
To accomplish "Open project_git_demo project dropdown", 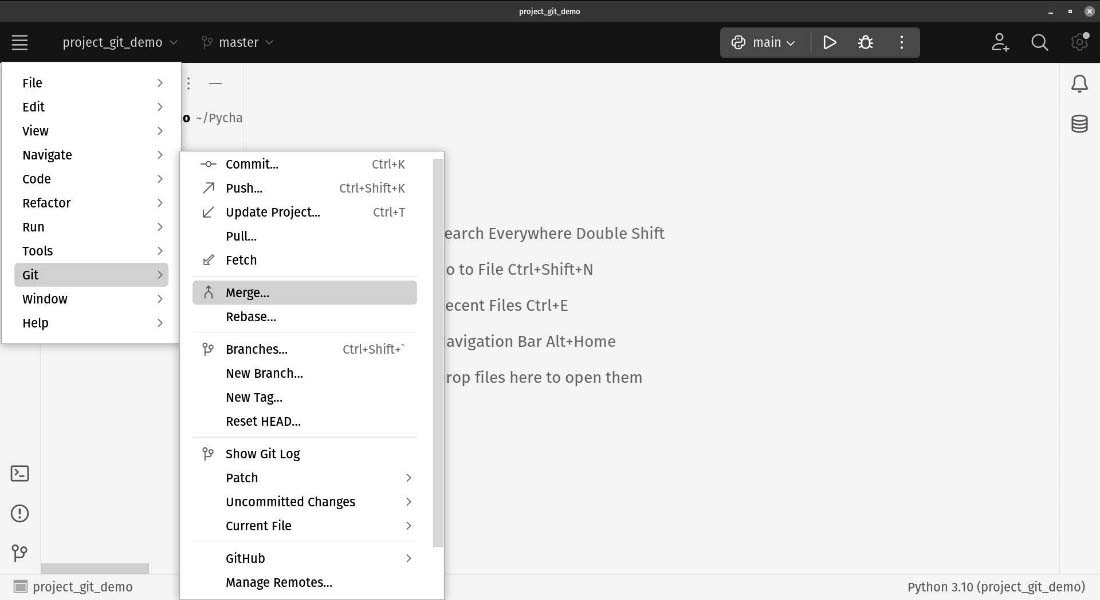I will click(x=120, y=43).
